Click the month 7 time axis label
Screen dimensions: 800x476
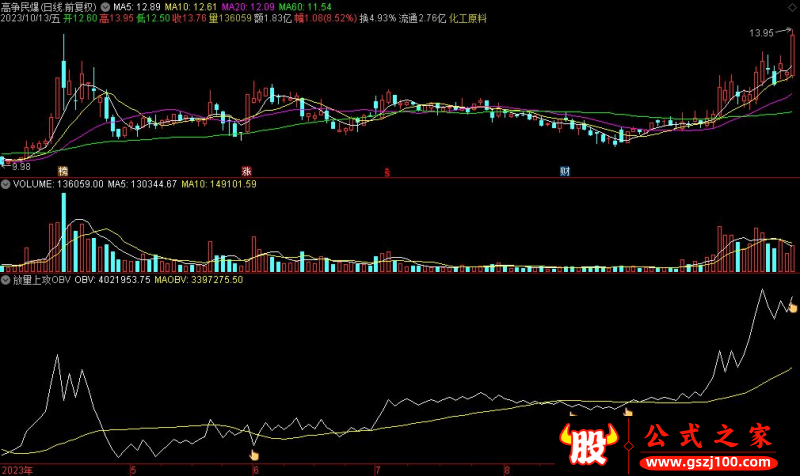tap(378, 470)
